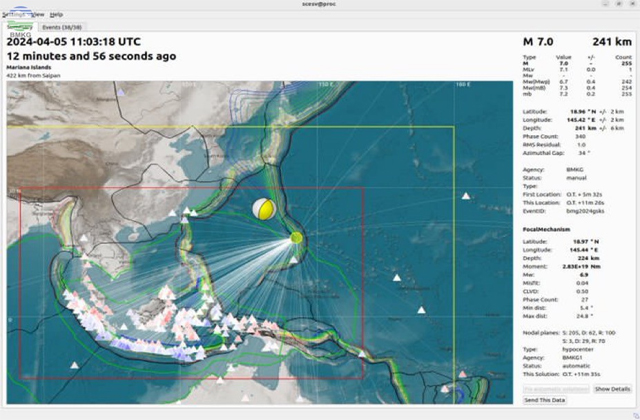Click the Show Details button
640x420 pixels.
612,388
